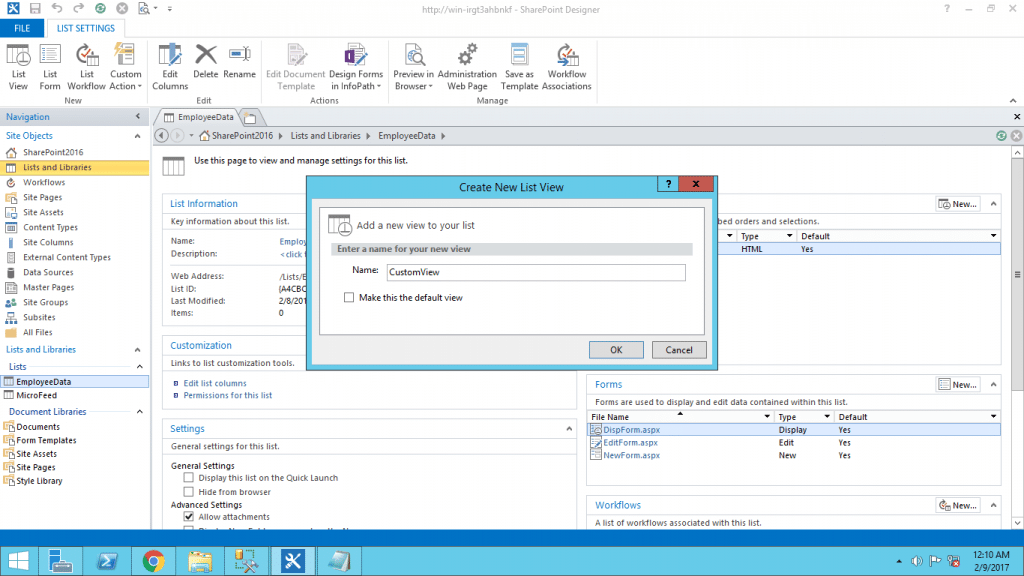Click the green Refresh icon in quick access toolbar
1024x576 pixels.
coord(101,8)
